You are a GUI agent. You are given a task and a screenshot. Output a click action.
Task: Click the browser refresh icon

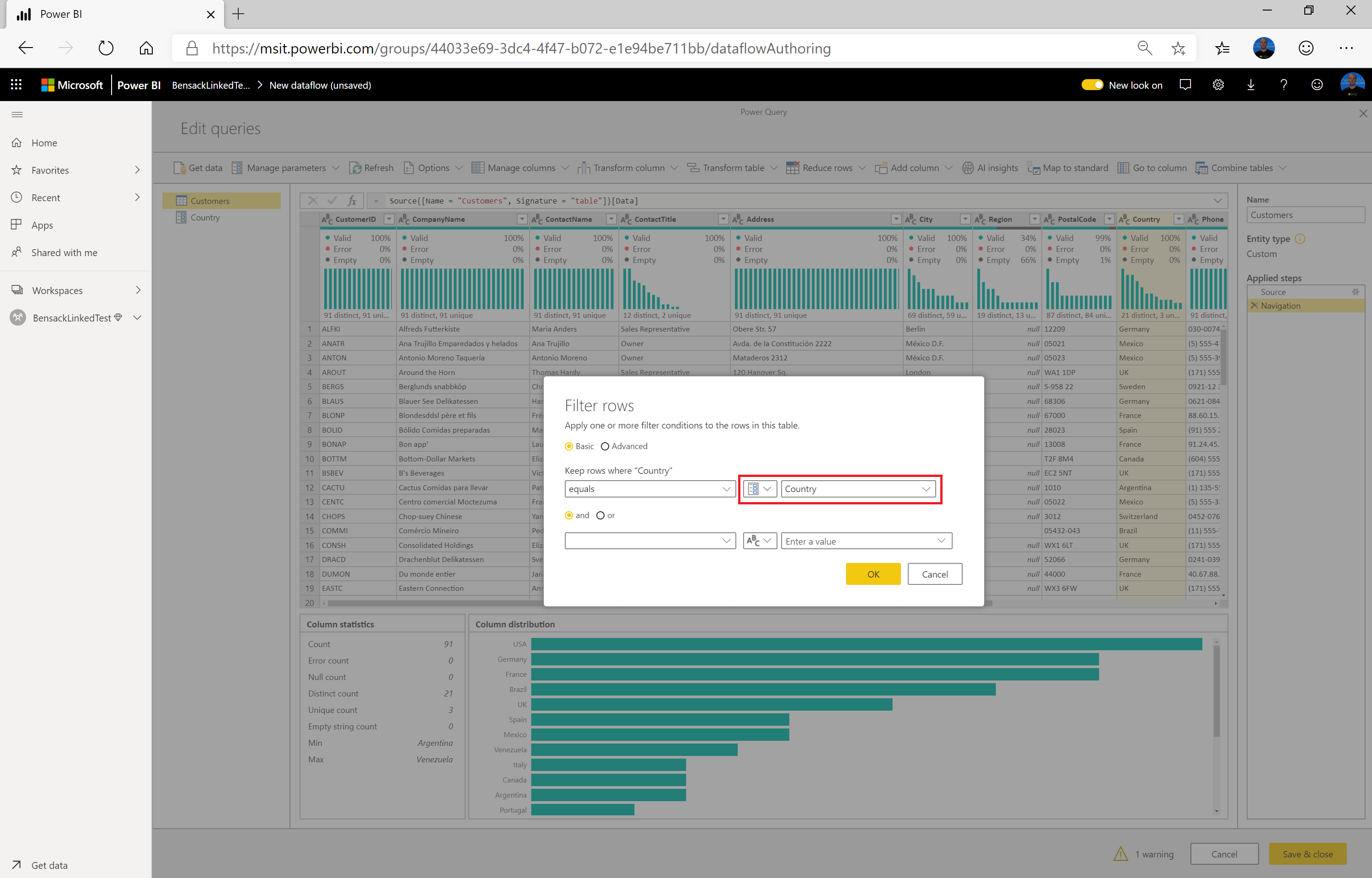pos(106,48)
